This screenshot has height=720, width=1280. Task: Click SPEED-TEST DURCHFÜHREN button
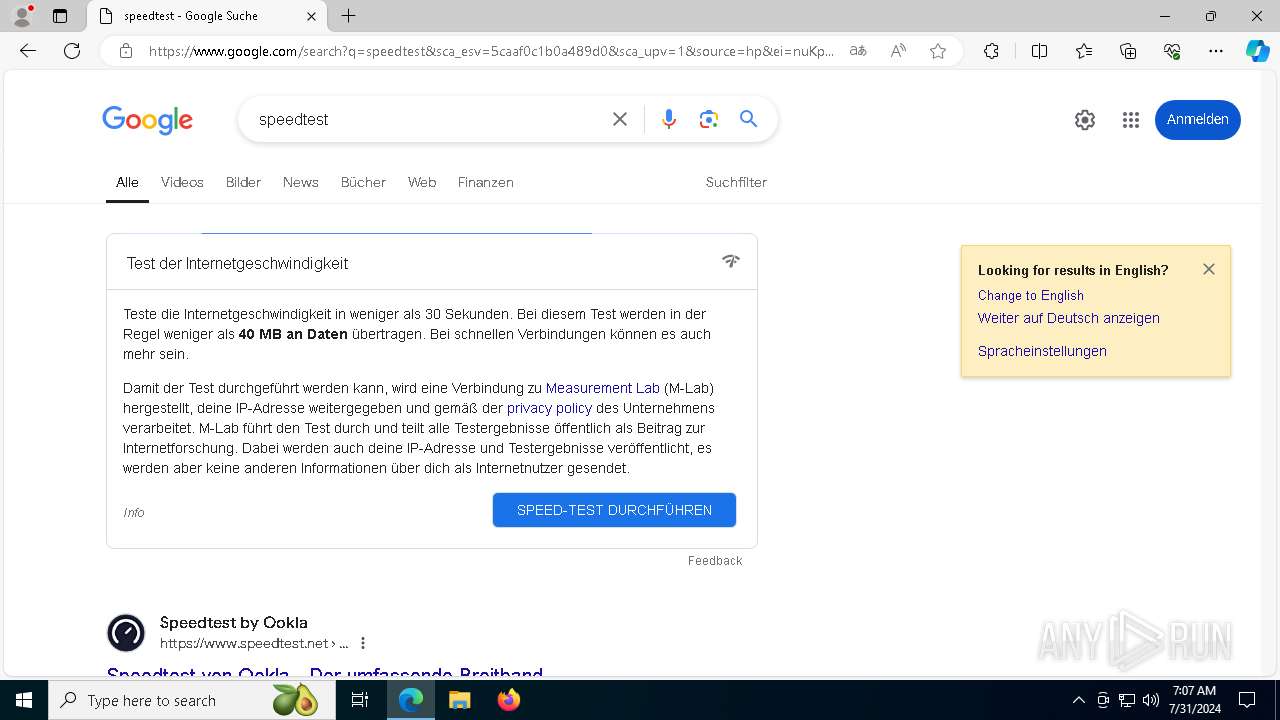pyautogui.click(x=614, y=510)
